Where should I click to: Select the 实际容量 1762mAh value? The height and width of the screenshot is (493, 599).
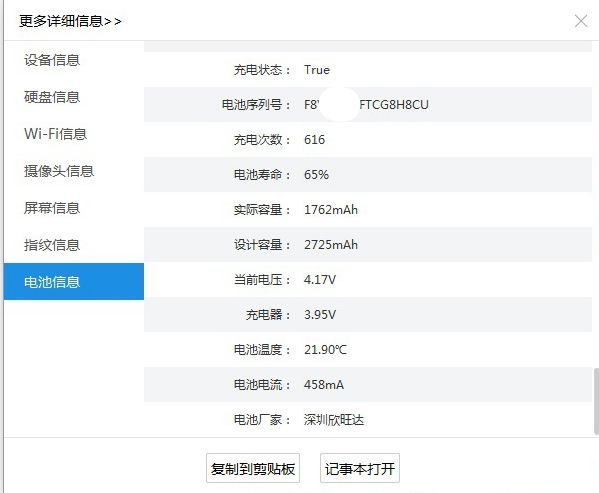click(x=331, y=210)
